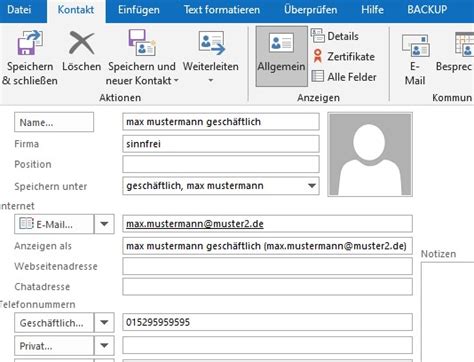Open the Hilfe tab
Image resolution: width=474 pixels, height=362 pixels.
point(372,10)
